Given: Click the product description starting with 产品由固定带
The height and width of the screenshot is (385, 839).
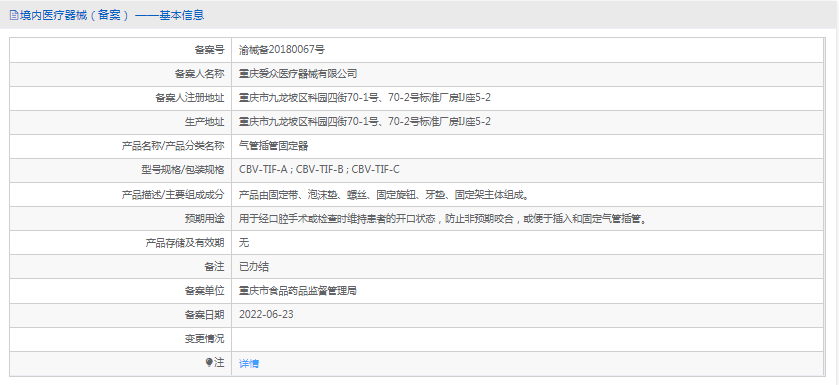Looking at the screenshot, I should click(x=385, y=195).
